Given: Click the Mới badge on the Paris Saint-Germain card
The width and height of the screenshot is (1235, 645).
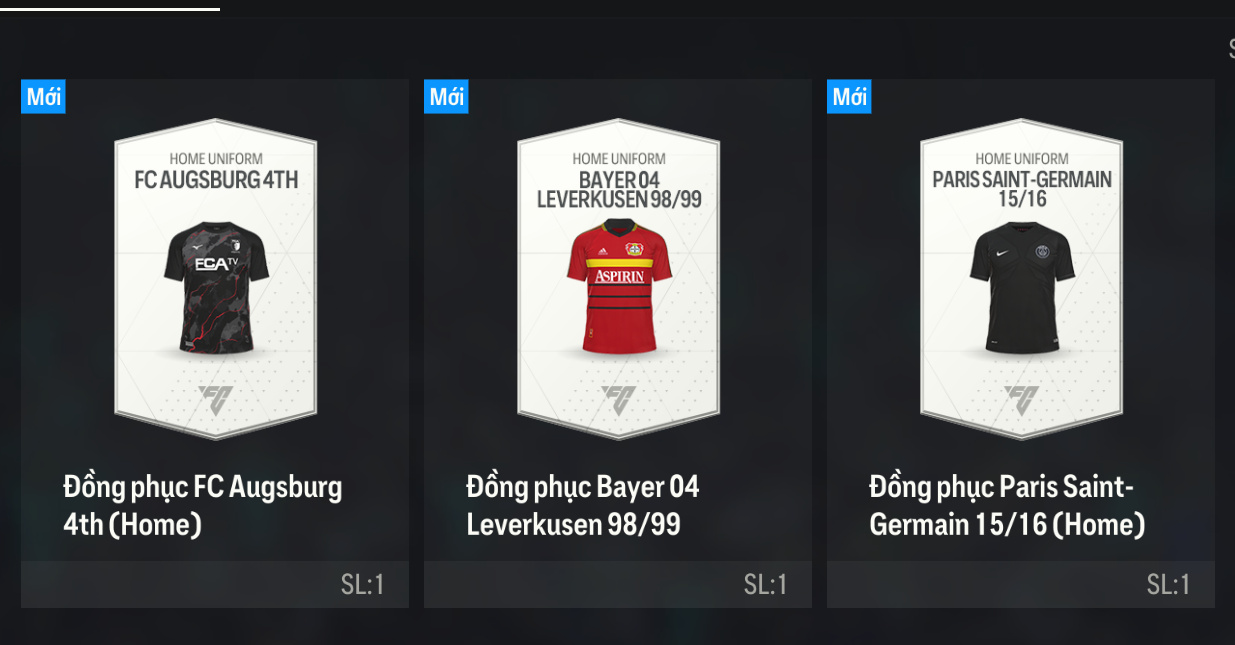Looking at the screenshot, I should 849,97.
